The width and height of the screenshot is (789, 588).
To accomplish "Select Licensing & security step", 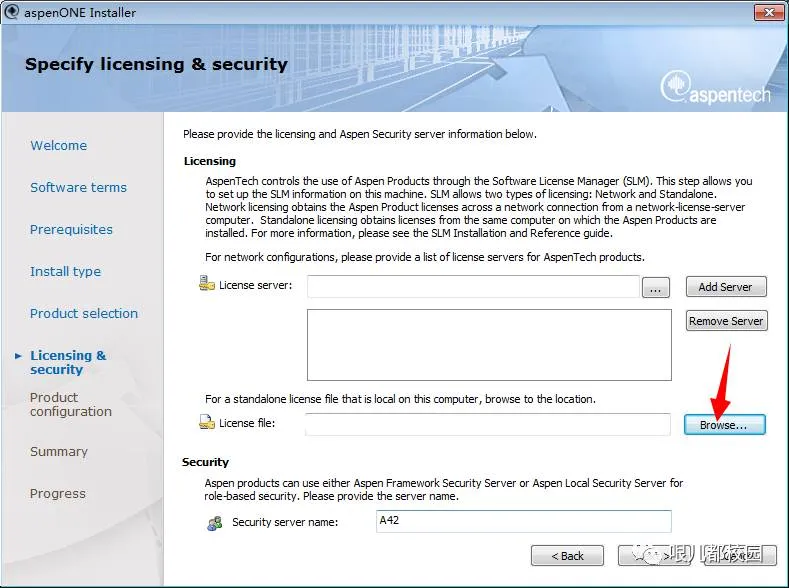I will tap(68, 362).
